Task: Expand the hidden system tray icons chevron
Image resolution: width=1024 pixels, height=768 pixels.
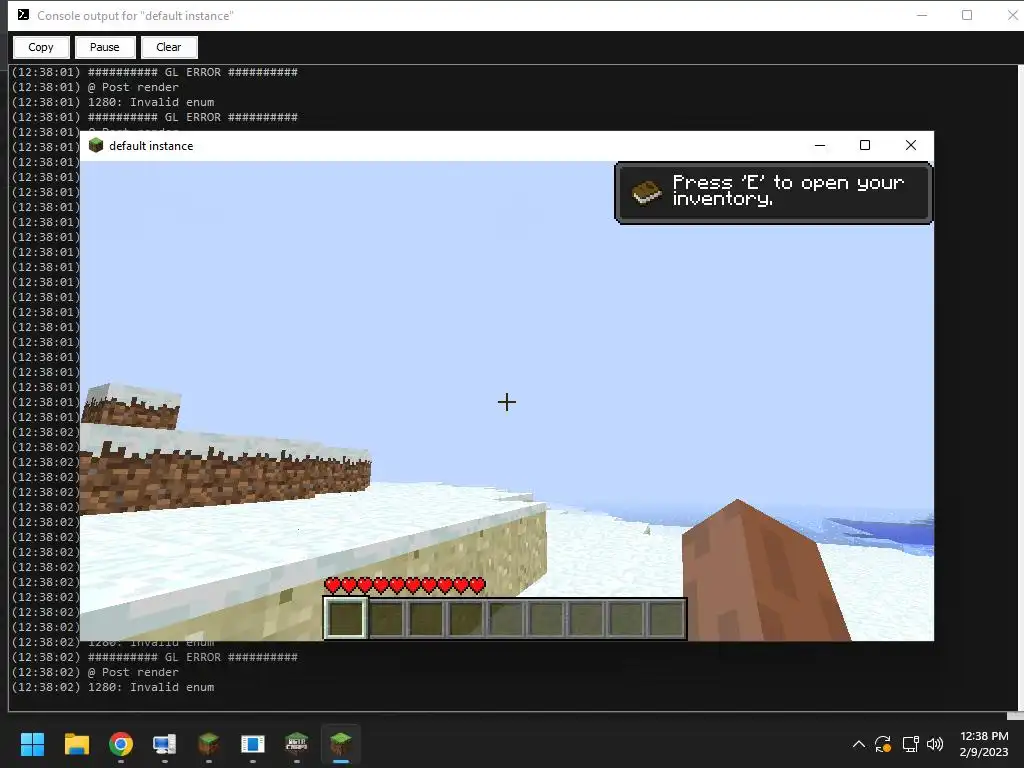Action: [x=859, y=744]
